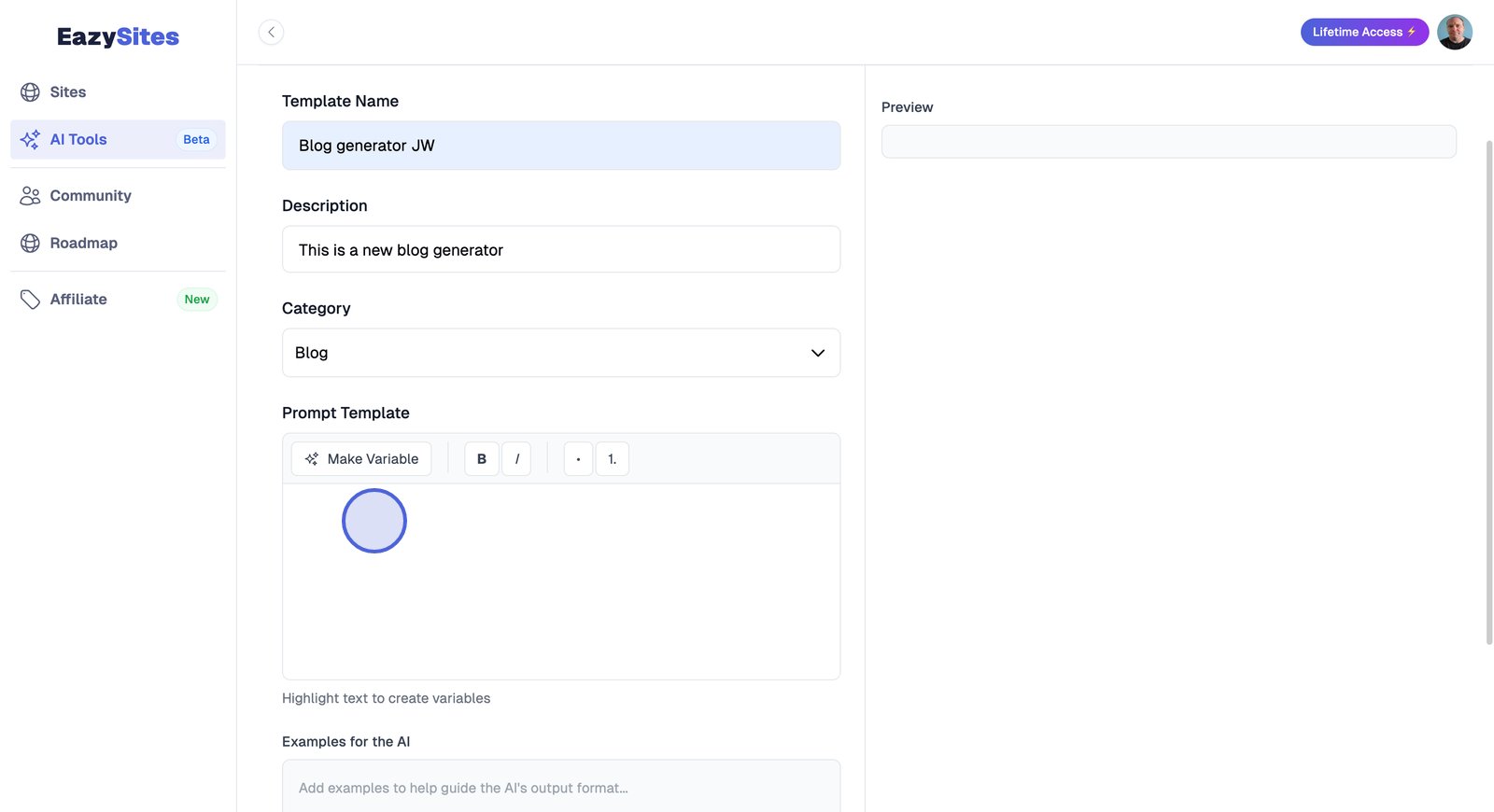Click the Sites globe icon

click(30, 92)
